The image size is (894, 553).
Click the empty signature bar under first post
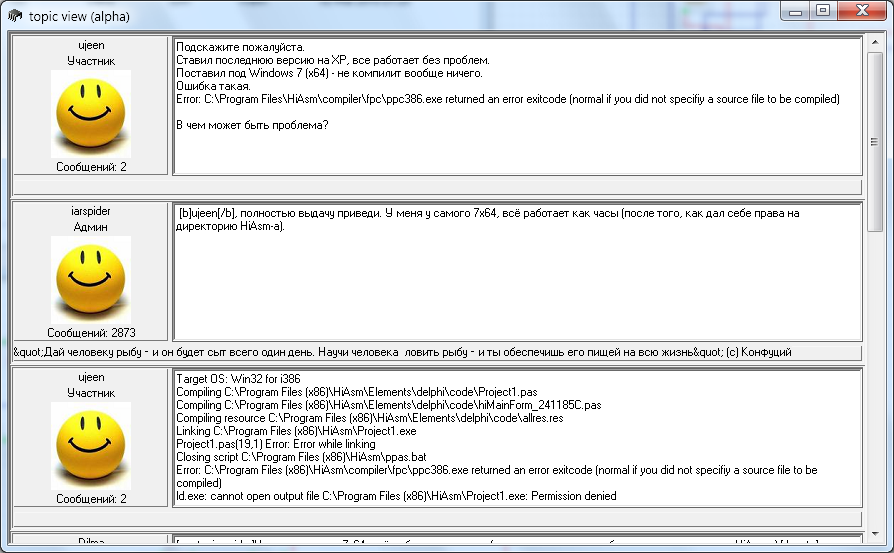pos(436,186)
